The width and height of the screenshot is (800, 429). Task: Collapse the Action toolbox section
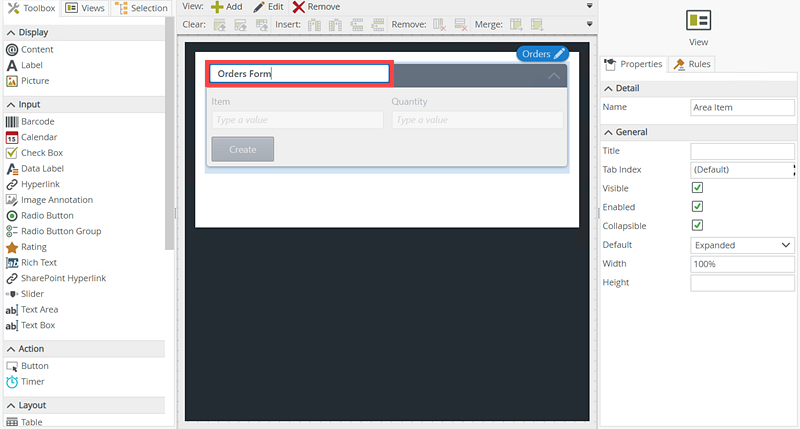11,349
